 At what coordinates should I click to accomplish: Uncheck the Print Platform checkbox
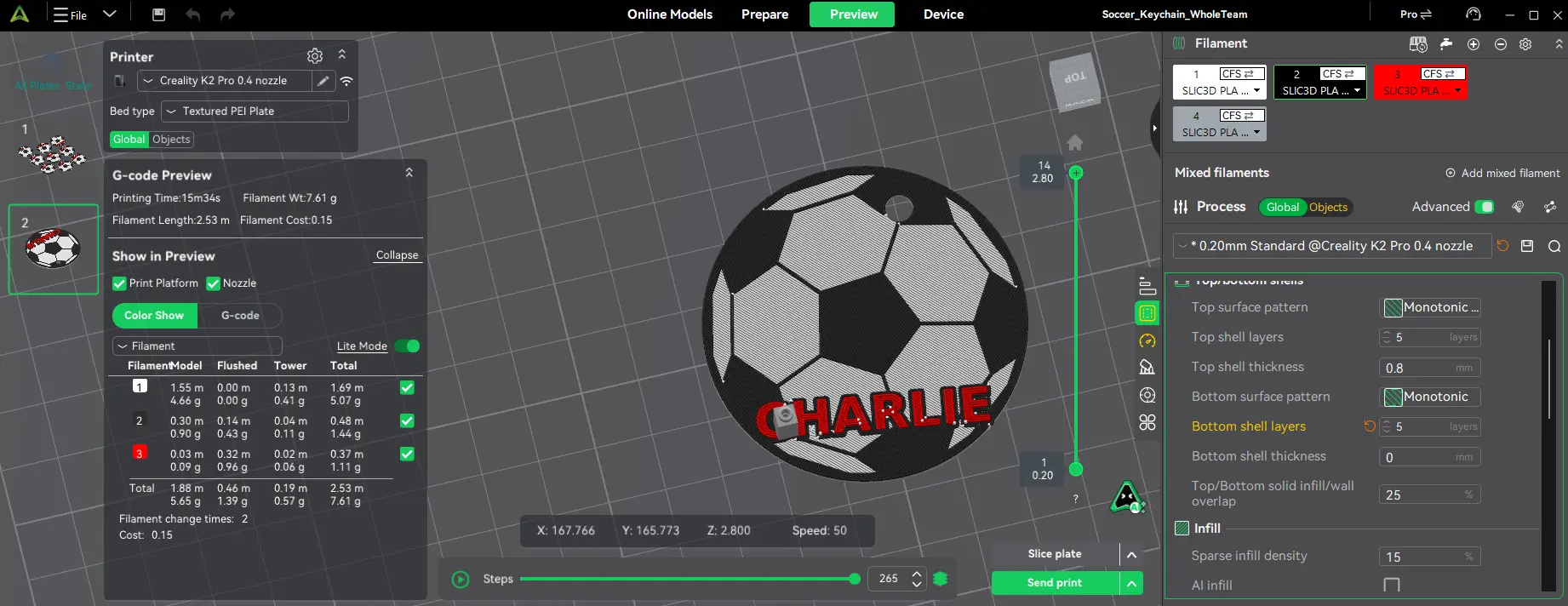point(119,283)
